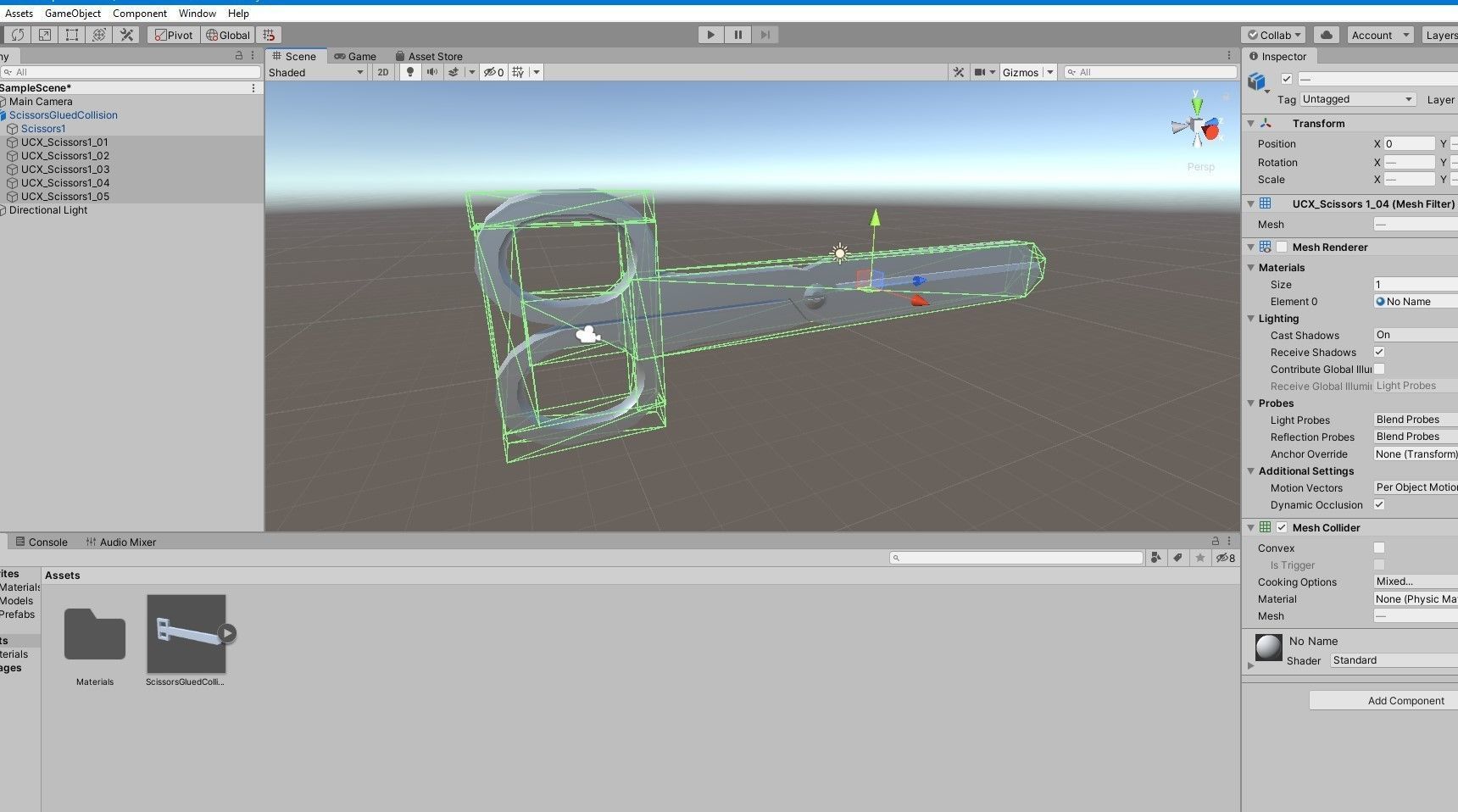1458x812 pixels.
Task: Collapse the Transform component
Action: 1250,124
